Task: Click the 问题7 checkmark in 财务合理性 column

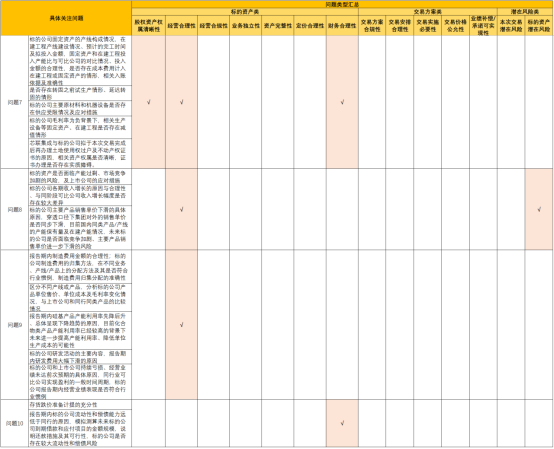Action: tap(342, 102)
